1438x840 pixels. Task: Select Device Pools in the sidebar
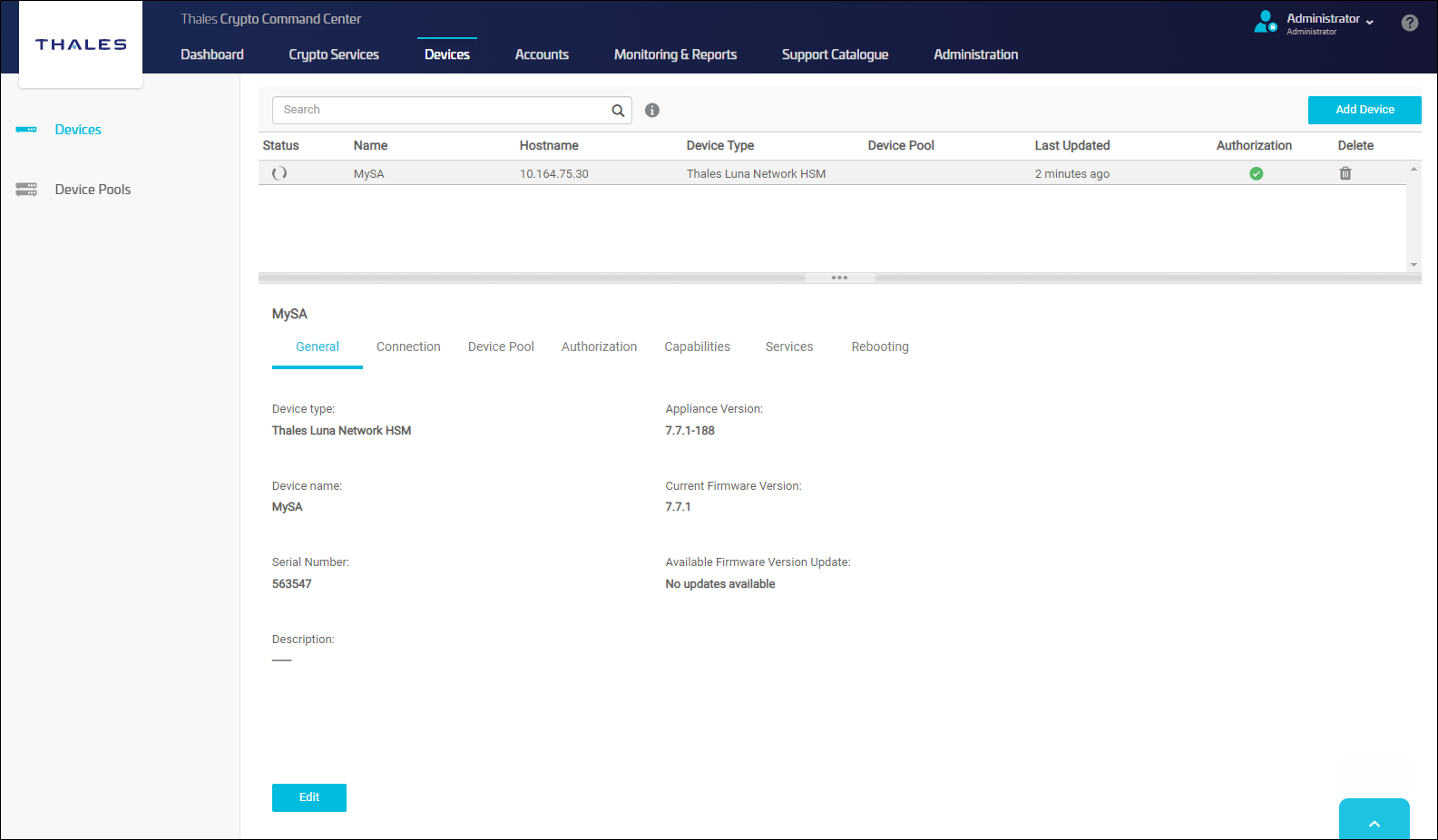(93, 190)
